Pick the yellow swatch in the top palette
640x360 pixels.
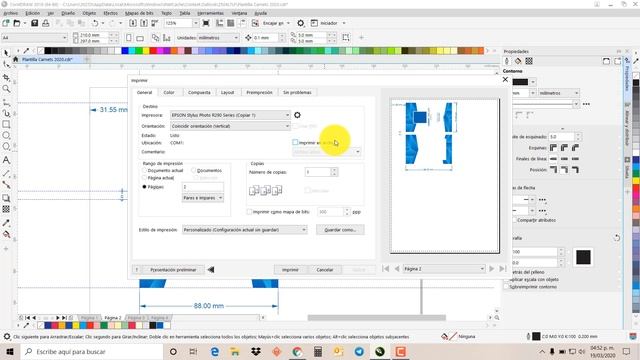147,51
